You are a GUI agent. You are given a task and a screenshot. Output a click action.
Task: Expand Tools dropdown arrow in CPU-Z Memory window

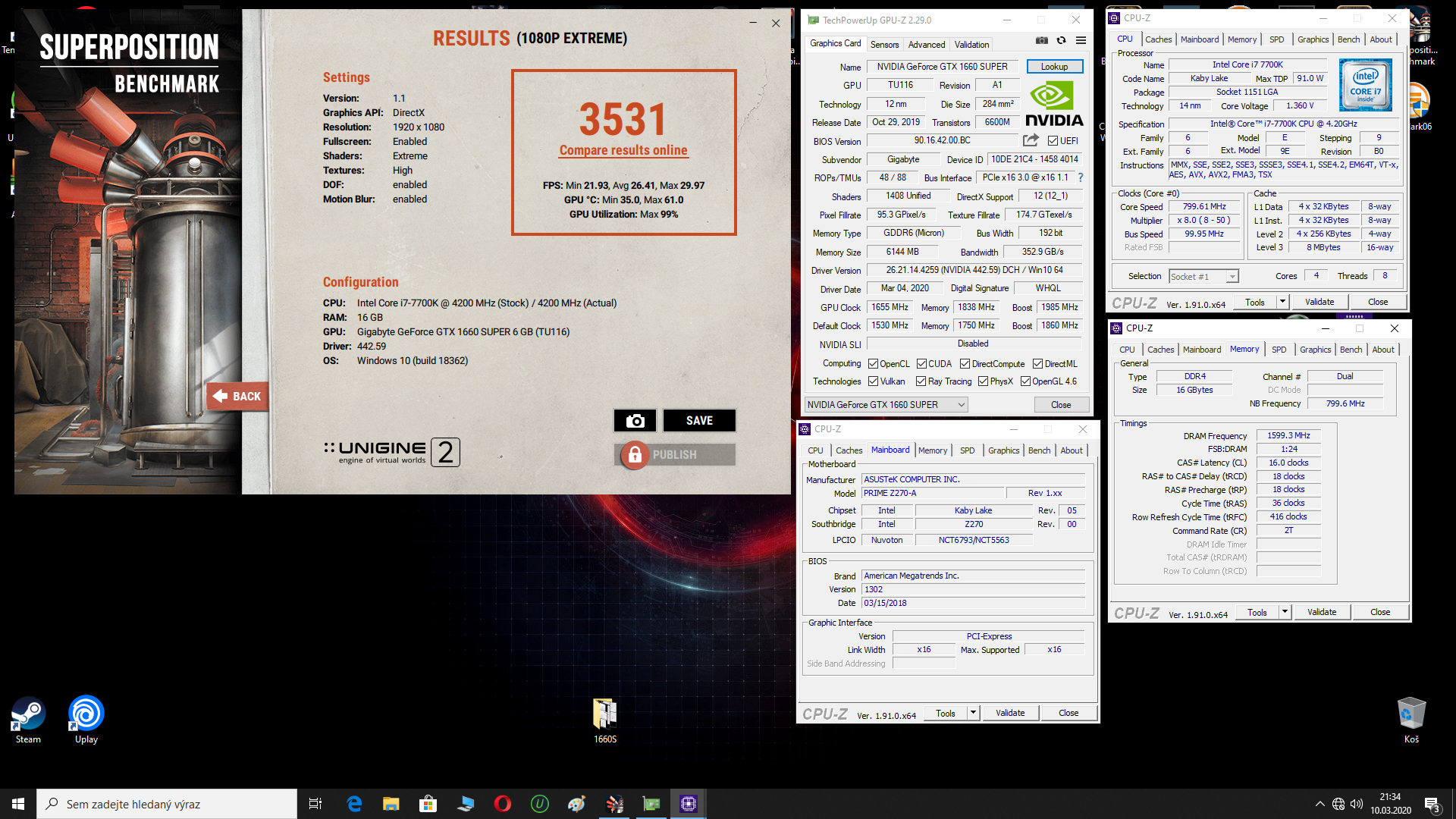coord(1285,612)
